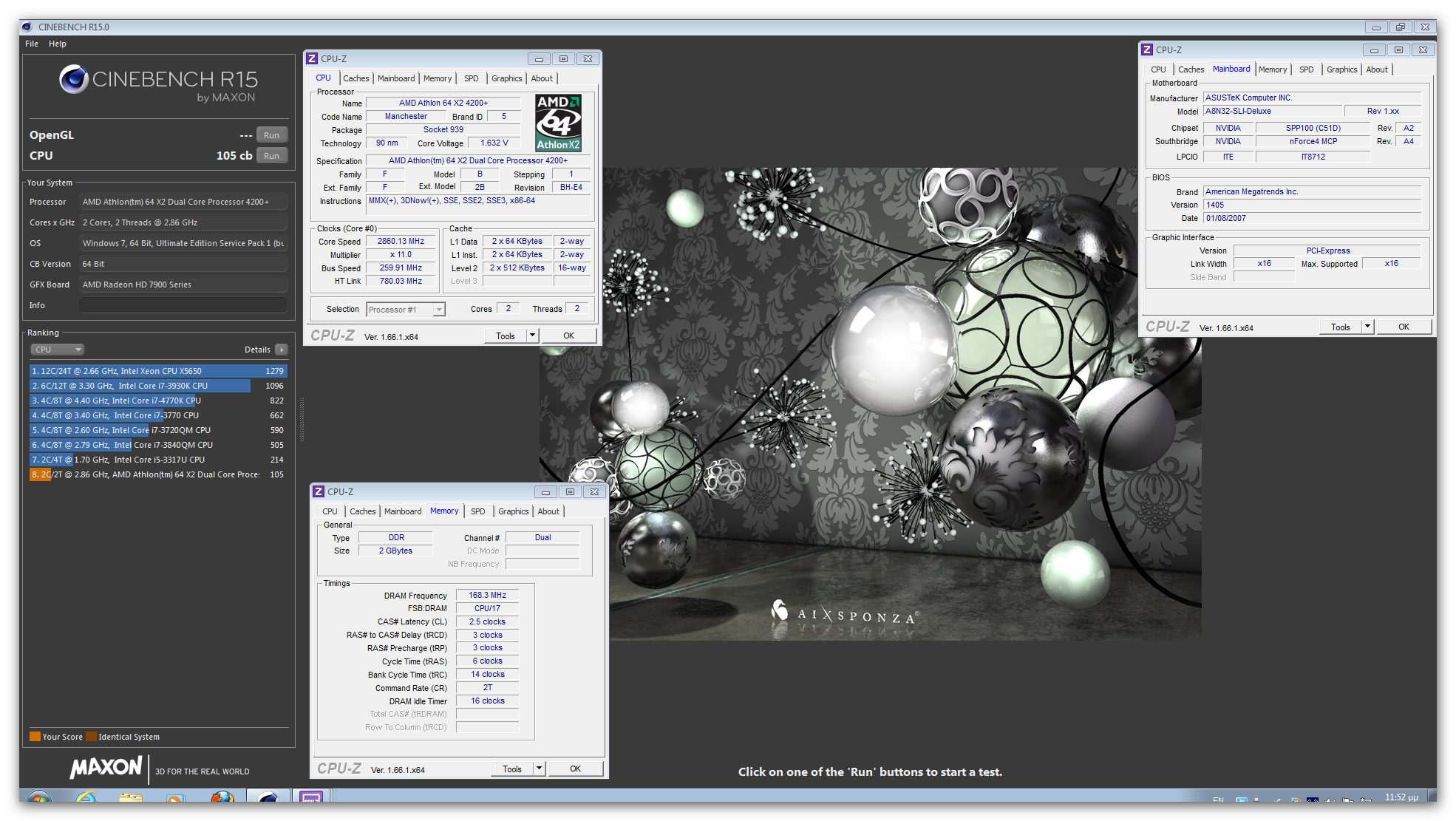Image resolution: width=1456 pixels, height=821 pixels.
Task: Switch to SPD tab in Memory window
Action: pyautogui.click(x=478, y=511)
